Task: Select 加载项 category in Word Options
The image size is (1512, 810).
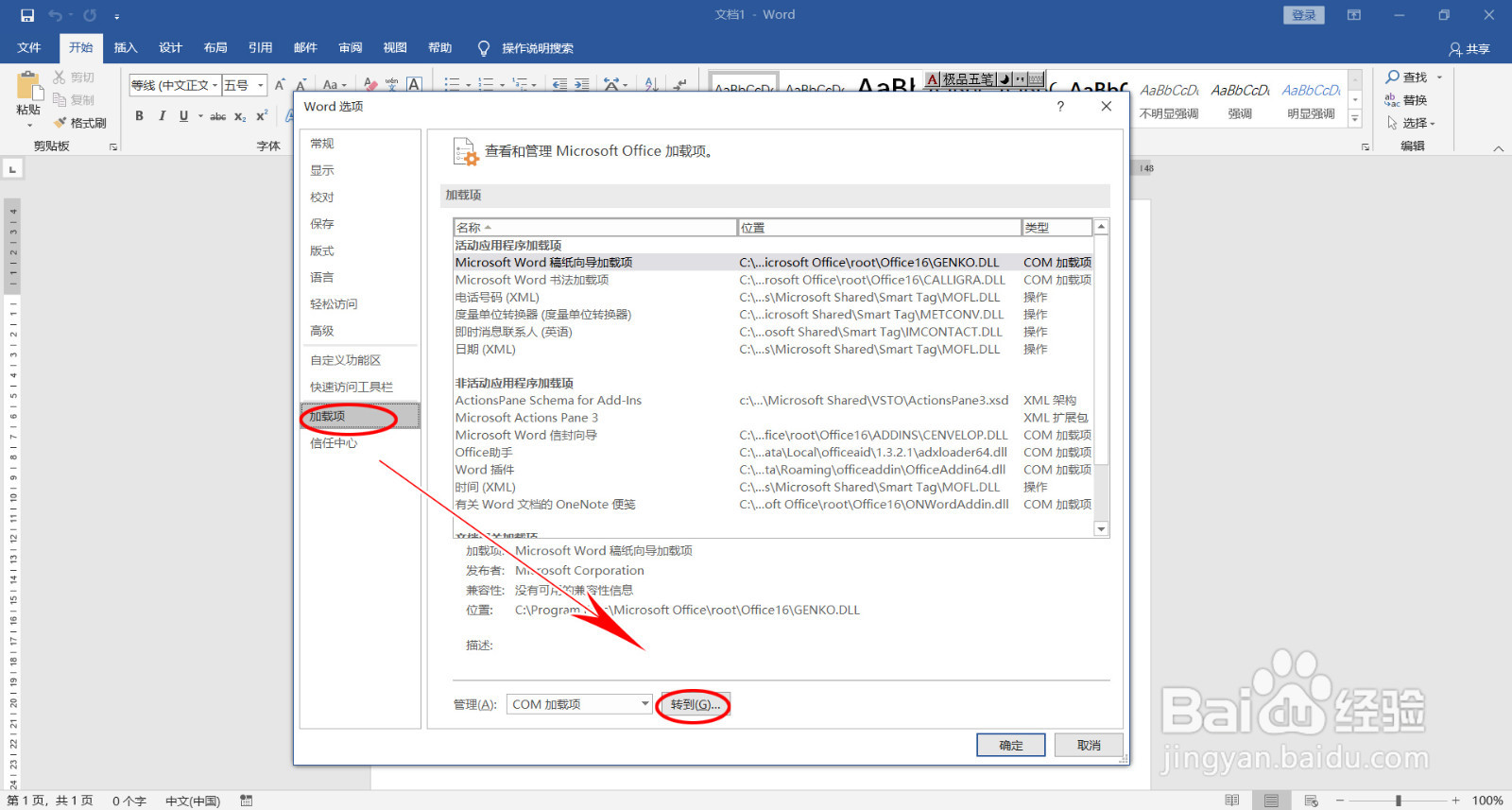Action: tap(360, 416)
